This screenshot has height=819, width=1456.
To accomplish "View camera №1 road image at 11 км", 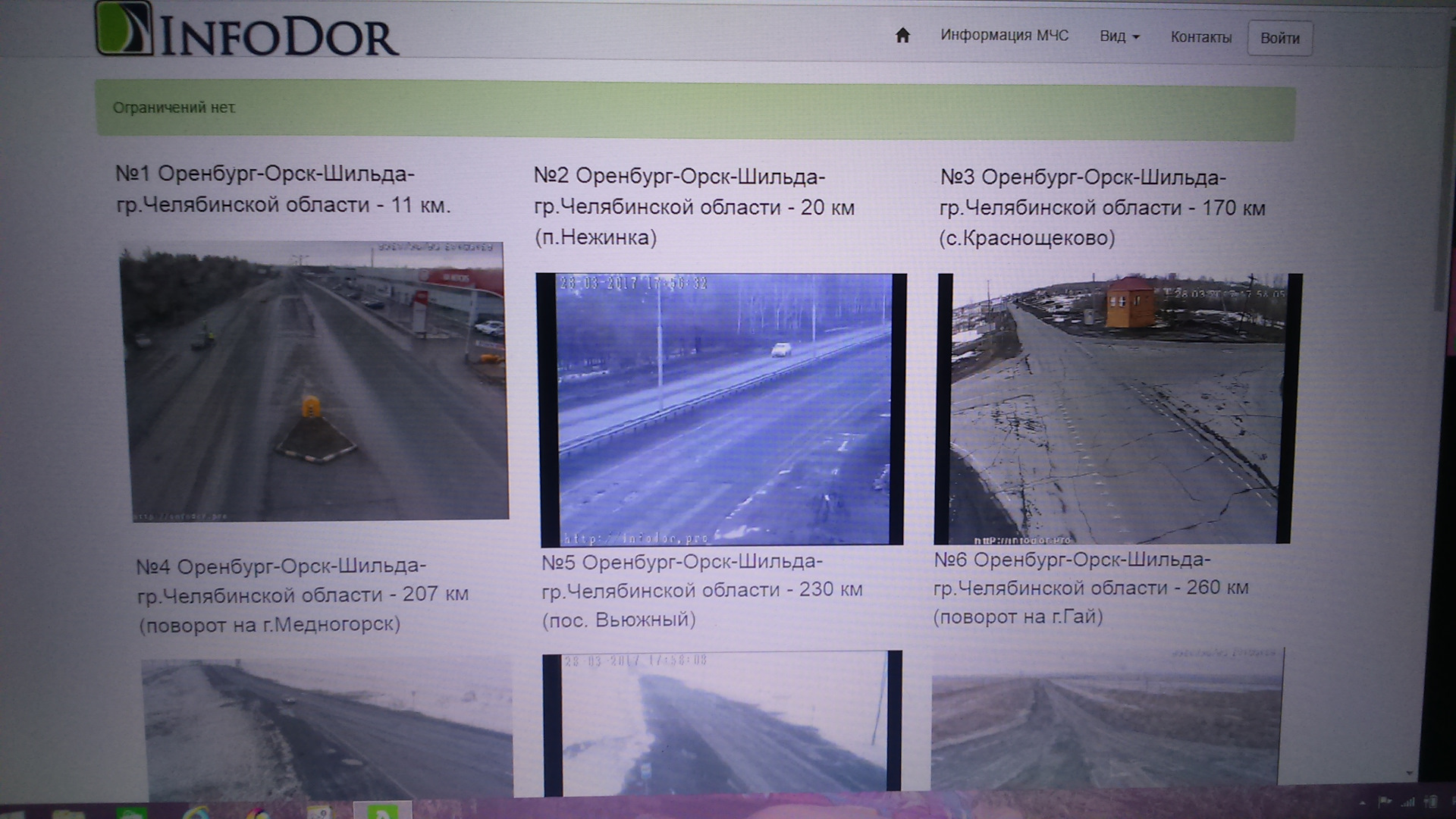I will [315, 381].
